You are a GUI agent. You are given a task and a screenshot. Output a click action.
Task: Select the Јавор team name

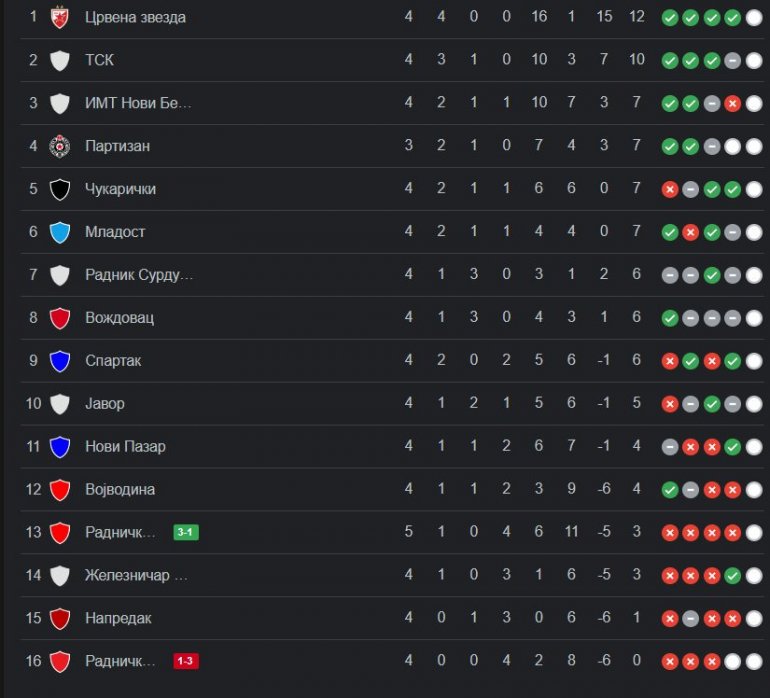click(105, 404)
